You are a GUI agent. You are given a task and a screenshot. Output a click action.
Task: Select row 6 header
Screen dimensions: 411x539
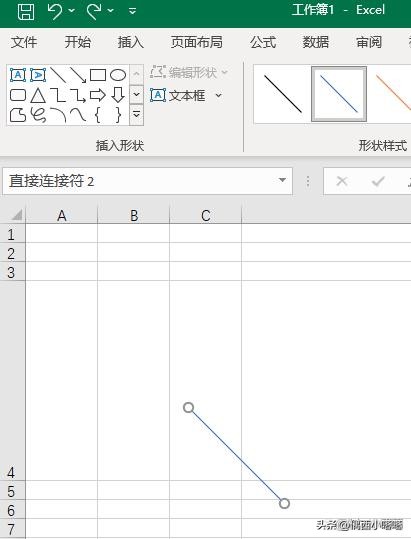[x=12, y=510]
